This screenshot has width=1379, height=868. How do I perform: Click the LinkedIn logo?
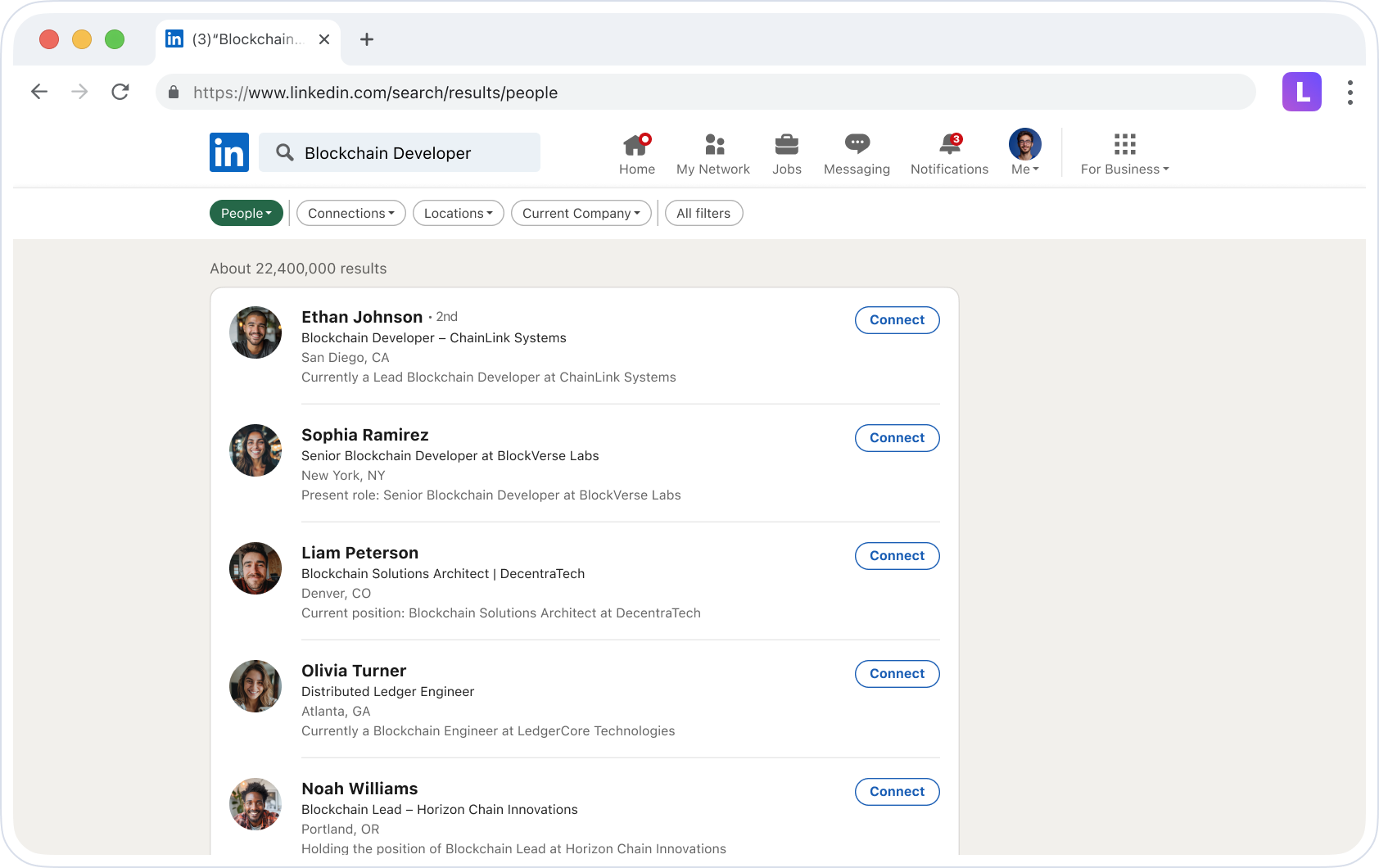[x=229, y=152]
